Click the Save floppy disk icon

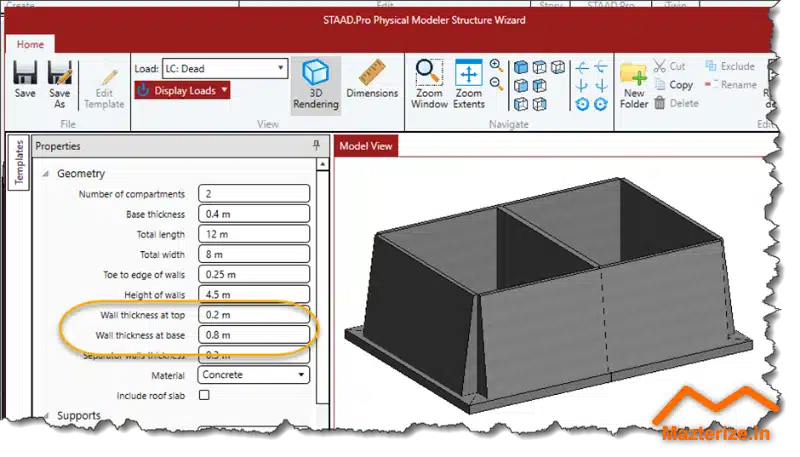[24, 73]
